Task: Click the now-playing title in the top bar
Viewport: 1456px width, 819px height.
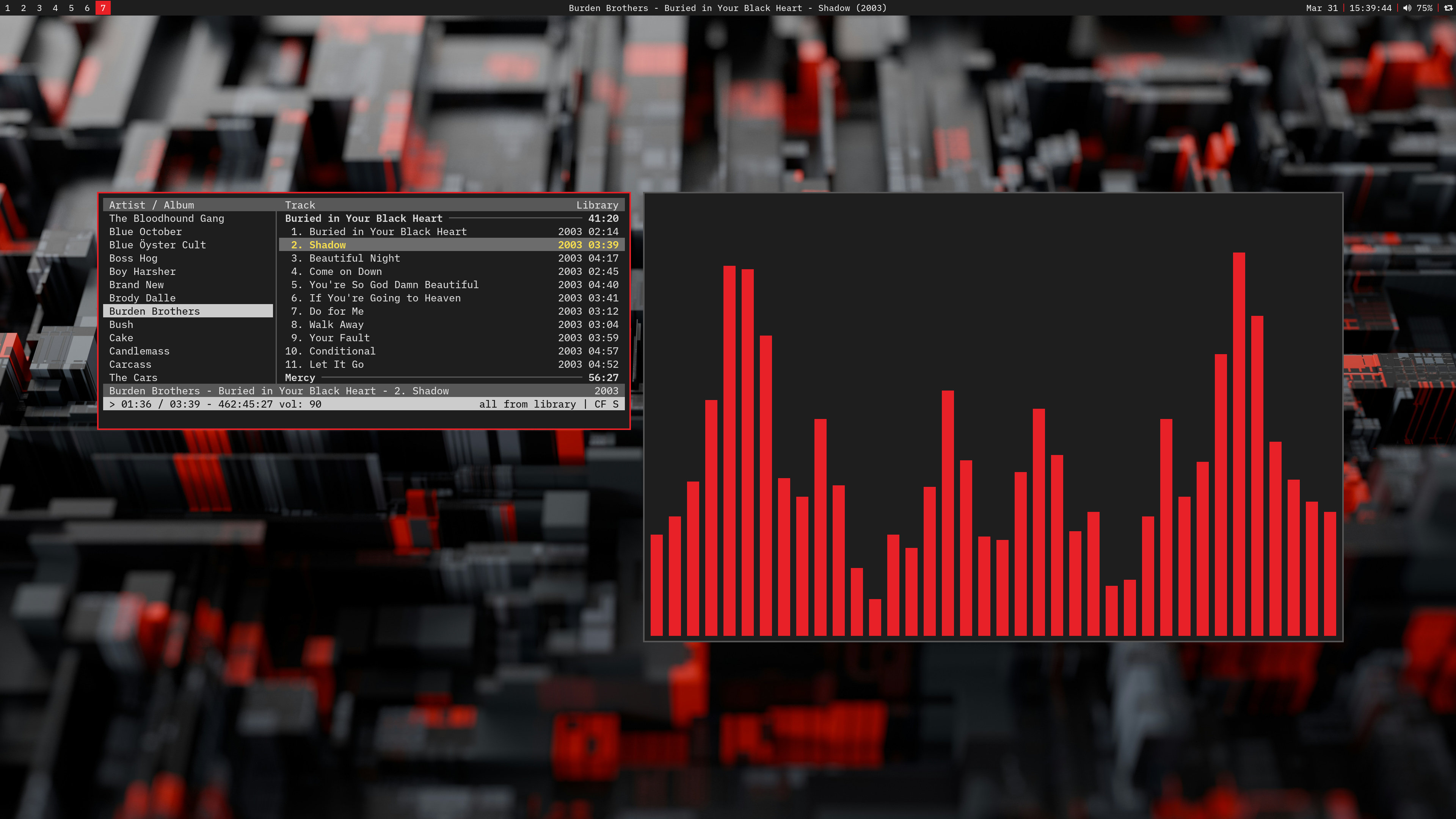Action: click(x=728, y=8)
